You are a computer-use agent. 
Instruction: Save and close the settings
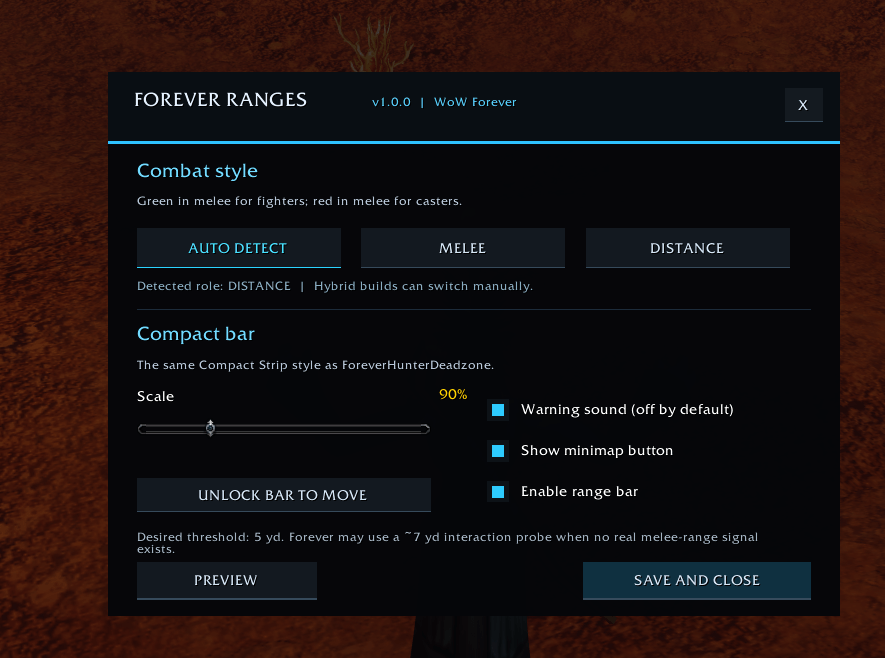click(696, 580)
